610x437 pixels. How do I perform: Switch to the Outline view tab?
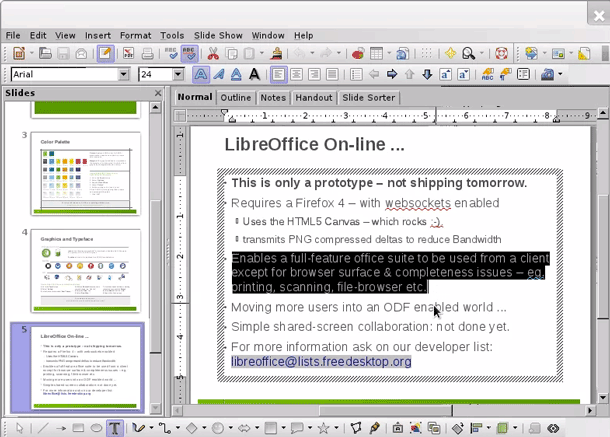236,98
